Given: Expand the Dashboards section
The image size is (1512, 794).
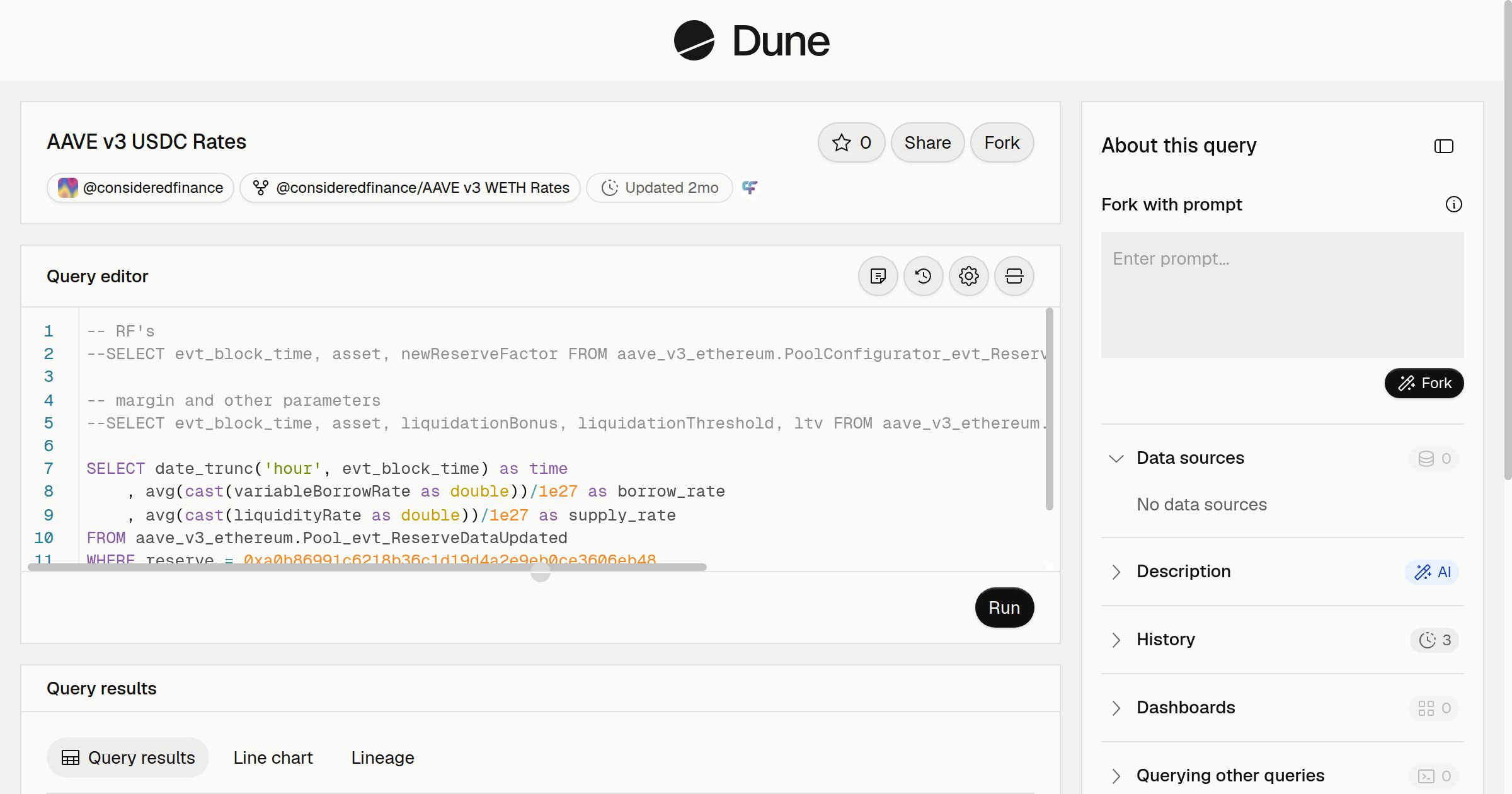Looking at the screenshot, I should pos(1116,708).
